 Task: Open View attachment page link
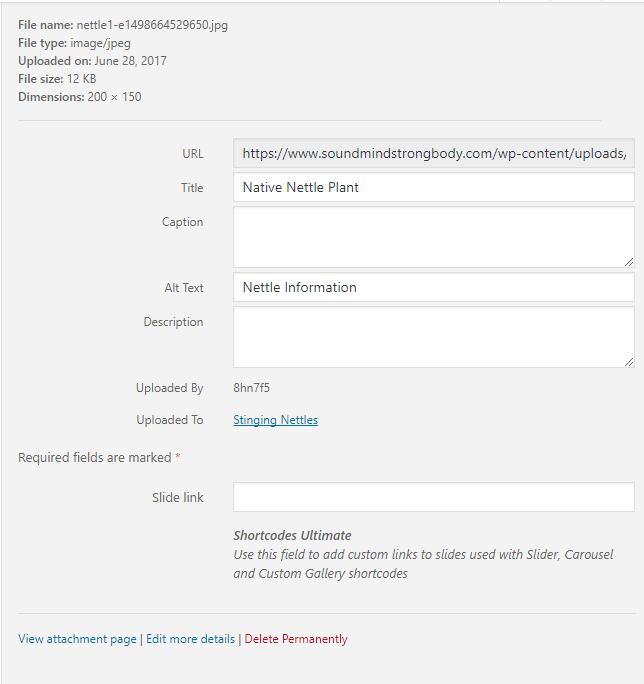77,639
